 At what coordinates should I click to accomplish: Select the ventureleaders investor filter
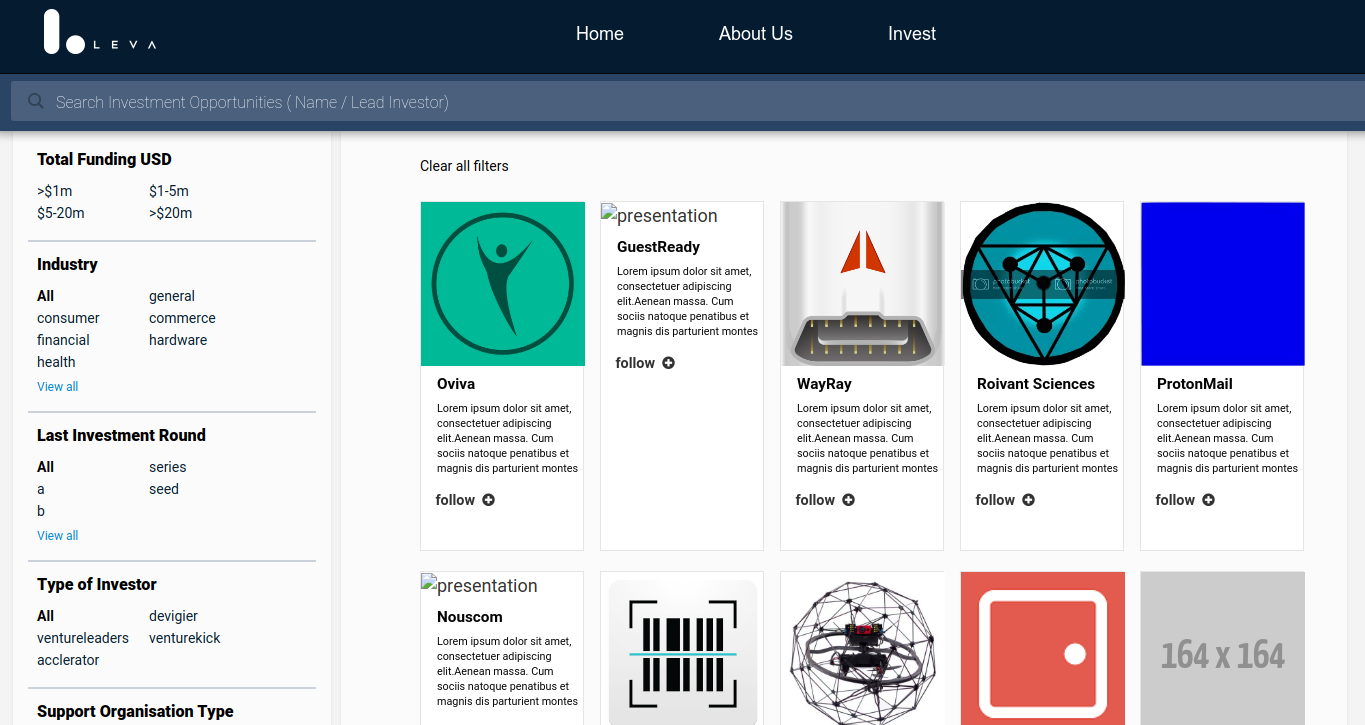[x=83, y=637]
